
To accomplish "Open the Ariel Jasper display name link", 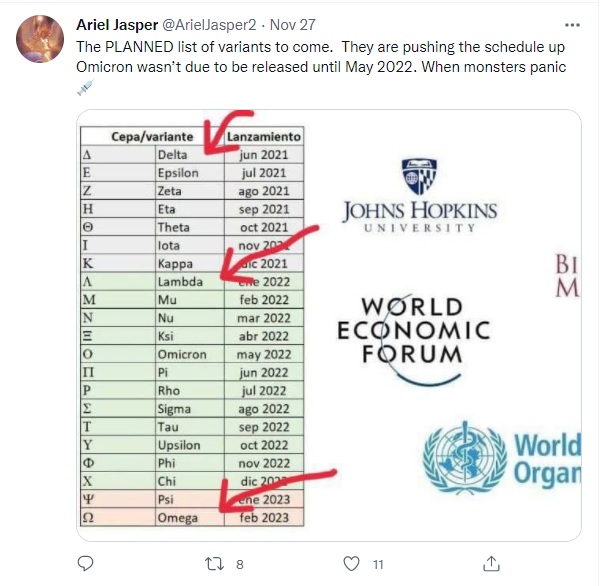I will (x=119, y=24).
